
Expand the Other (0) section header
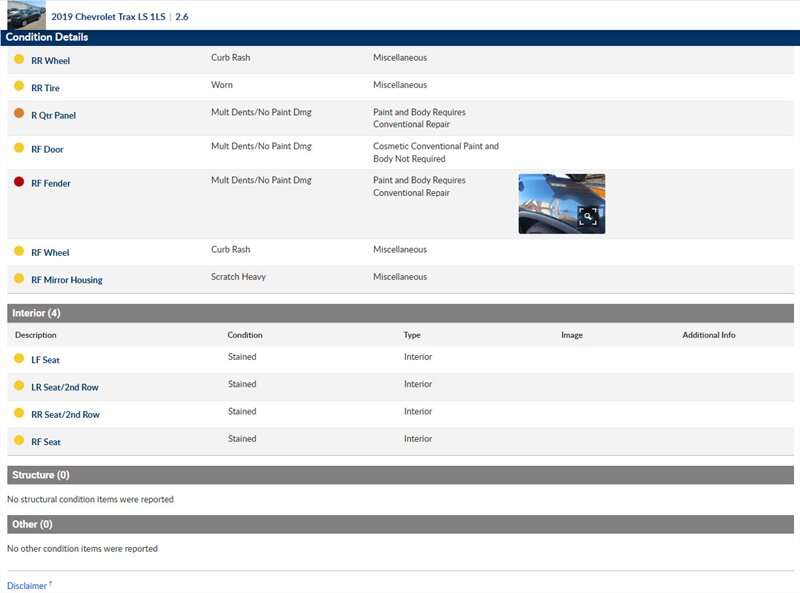[400, 524]
